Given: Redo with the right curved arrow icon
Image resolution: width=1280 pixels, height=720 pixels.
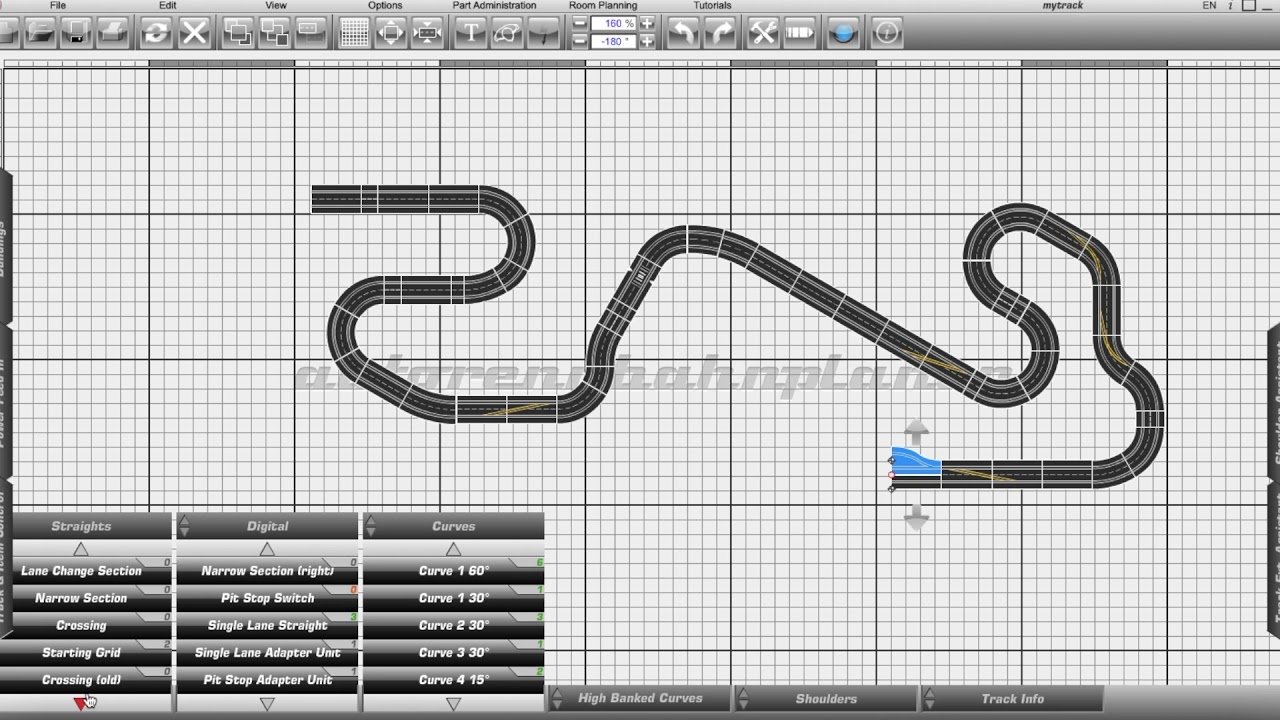Looking at the screenshot, I should pos(719,33).
